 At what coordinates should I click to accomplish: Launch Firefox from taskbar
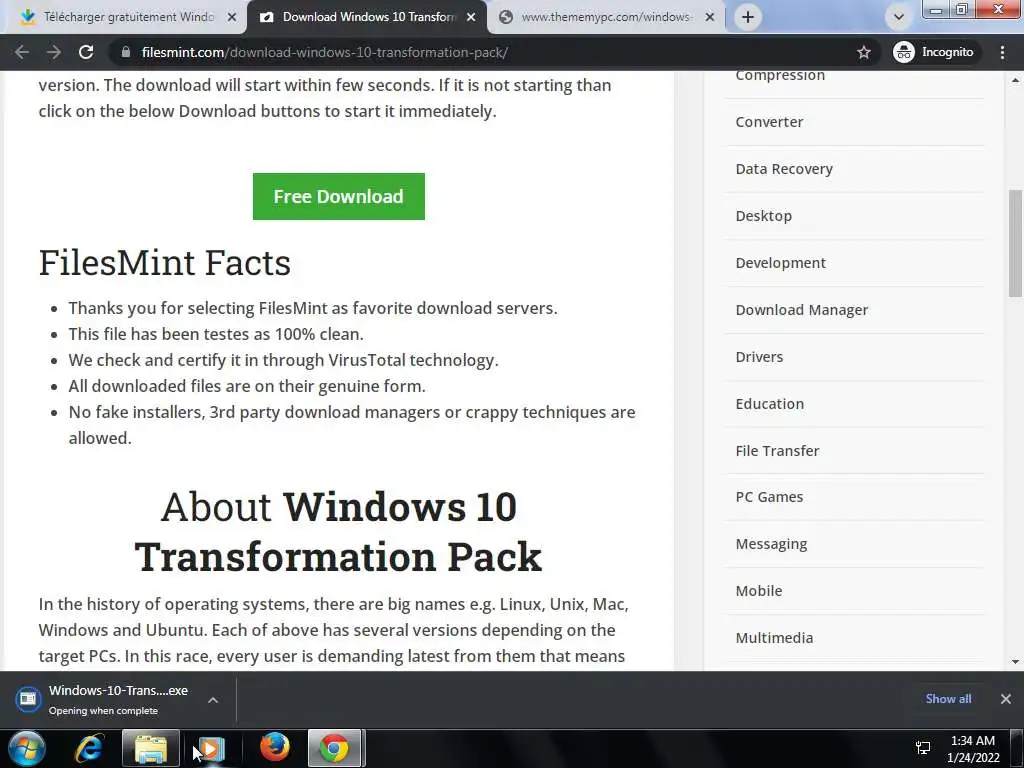click(x=274, y=748)
